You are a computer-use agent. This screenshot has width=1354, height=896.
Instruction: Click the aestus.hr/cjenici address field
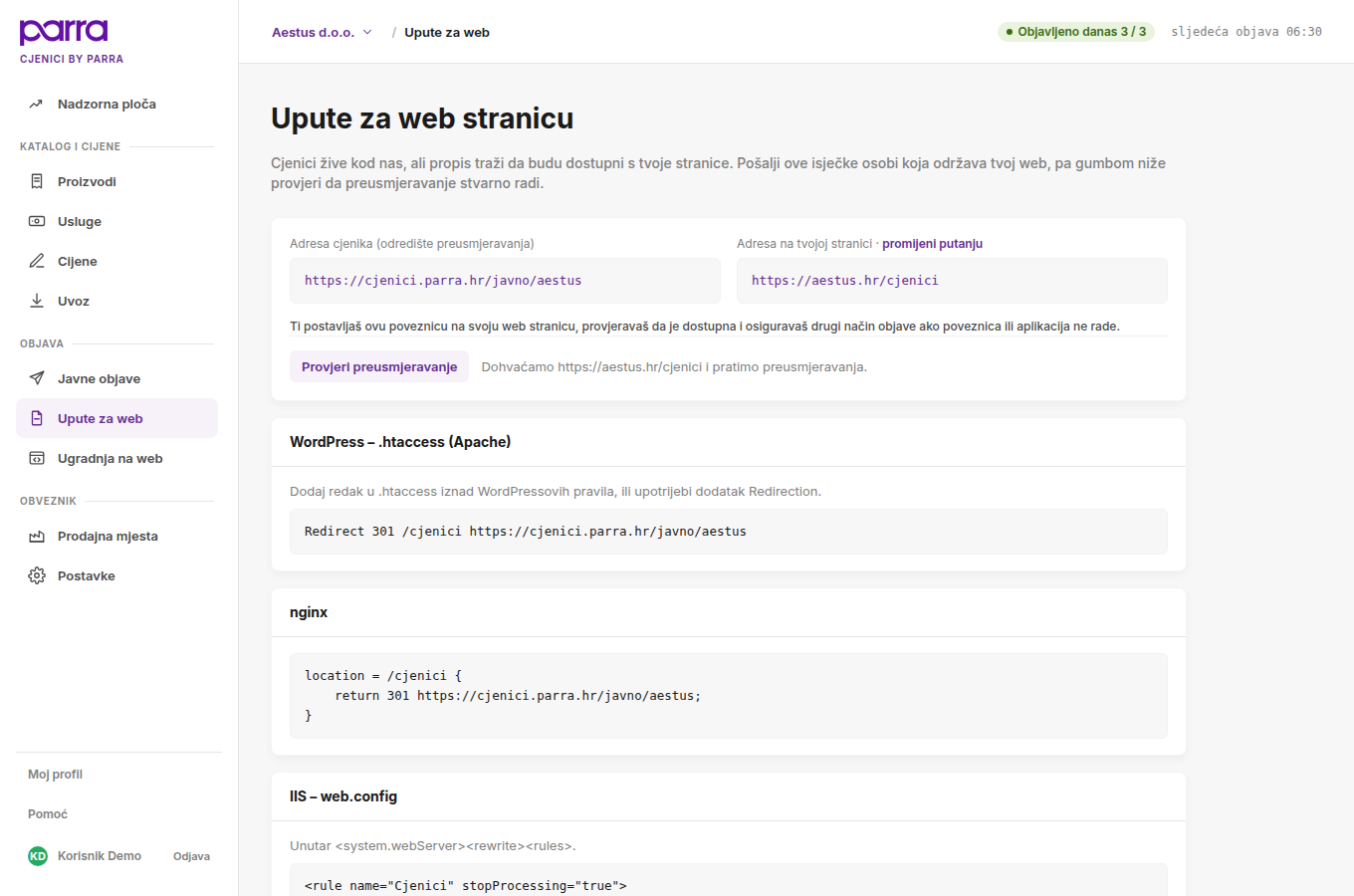[x=952, y=281]
